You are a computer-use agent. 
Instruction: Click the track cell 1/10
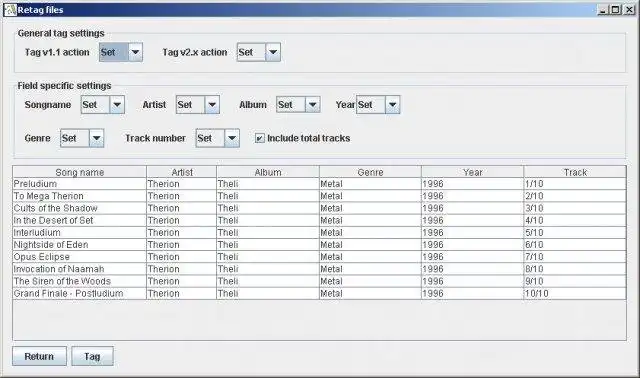pos(575,184)
